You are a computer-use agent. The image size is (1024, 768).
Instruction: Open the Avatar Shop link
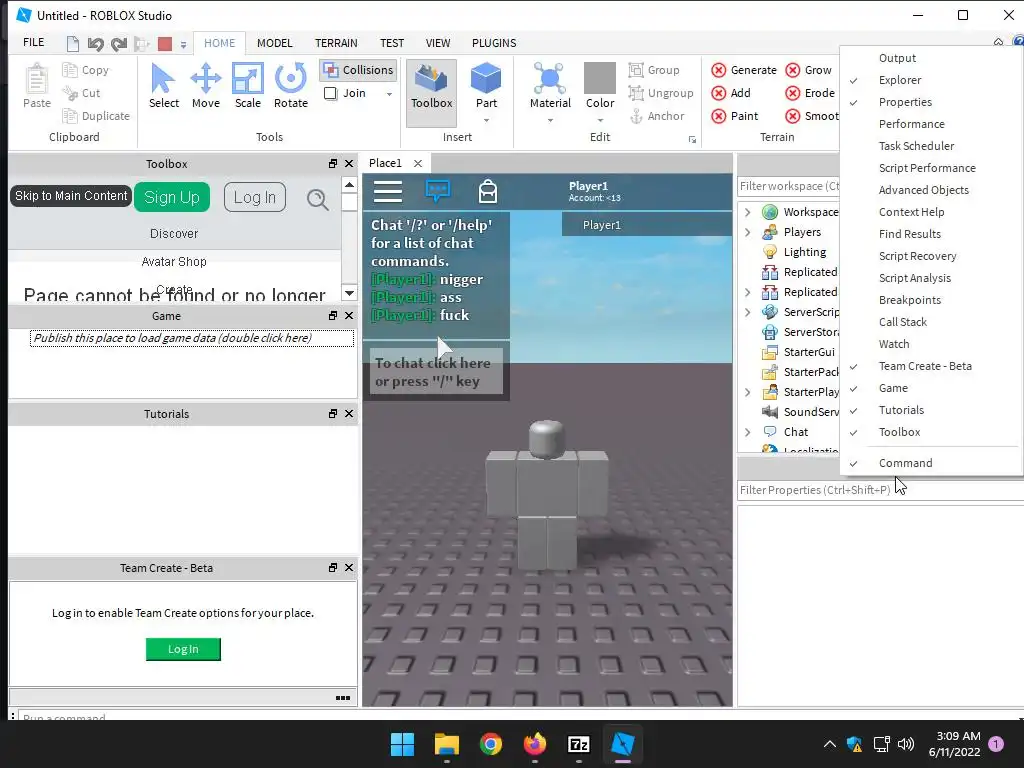[174, 262]
